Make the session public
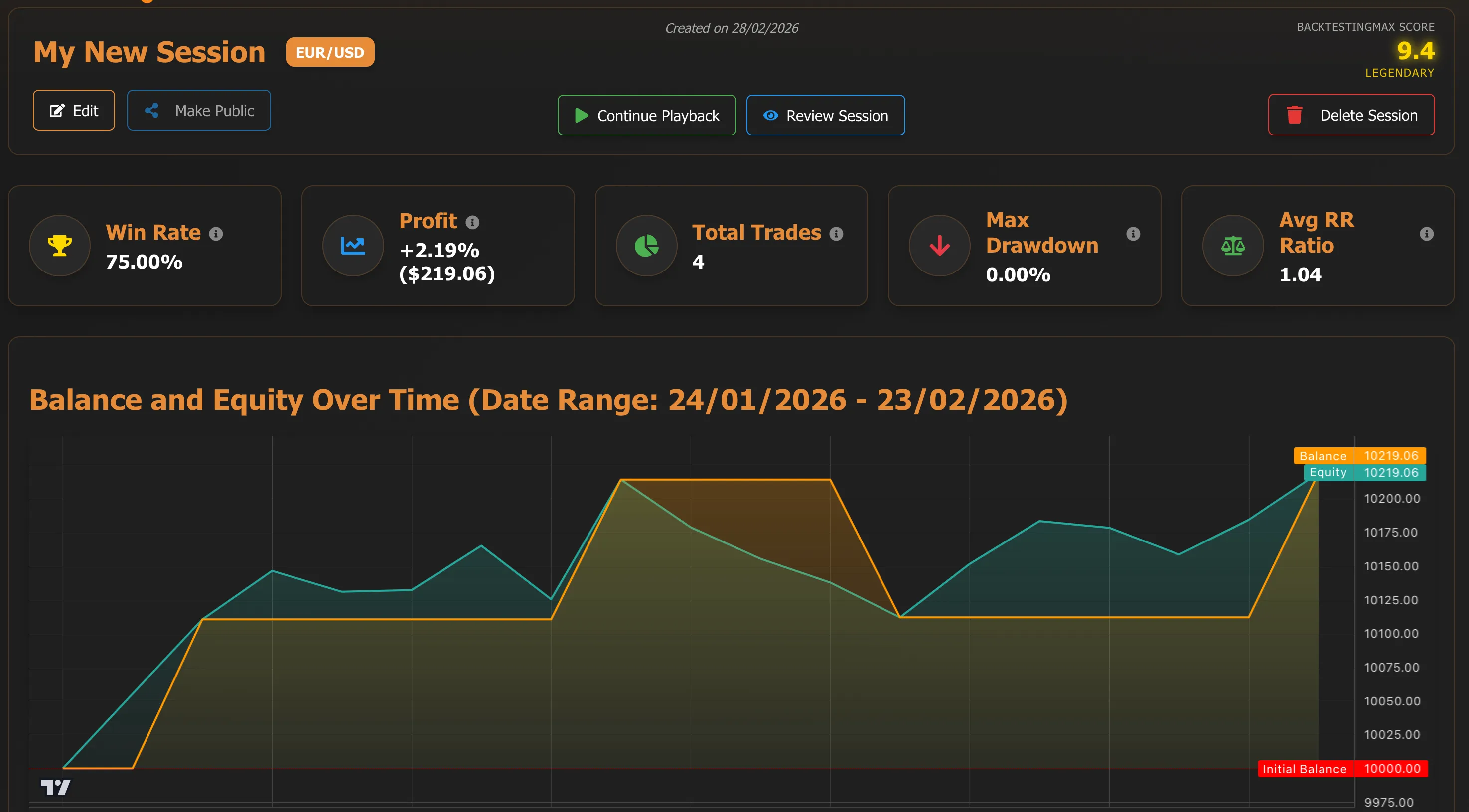The image size is (1469, 812). click(x=198, y=110)
